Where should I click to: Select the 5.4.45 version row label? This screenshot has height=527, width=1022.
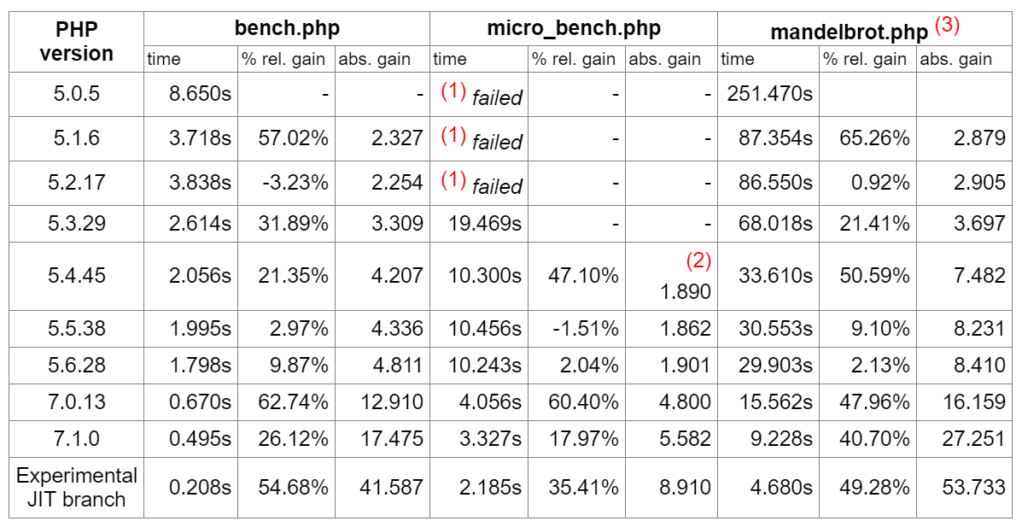point(76,275)
